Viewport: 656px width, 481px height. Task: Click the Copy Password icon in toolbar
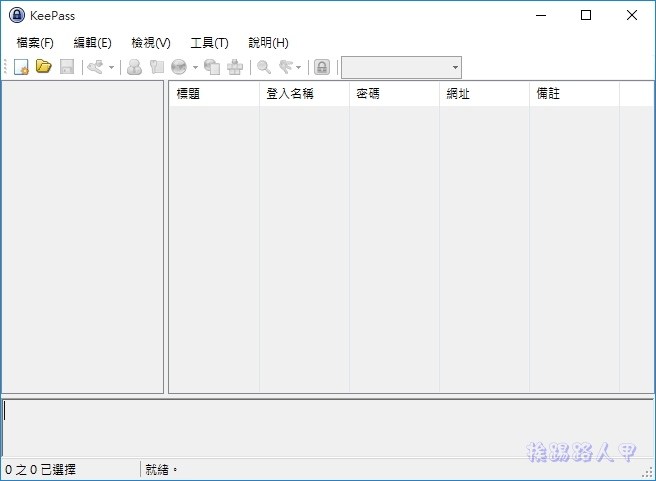pyautogui.click(x=157, y=67)
